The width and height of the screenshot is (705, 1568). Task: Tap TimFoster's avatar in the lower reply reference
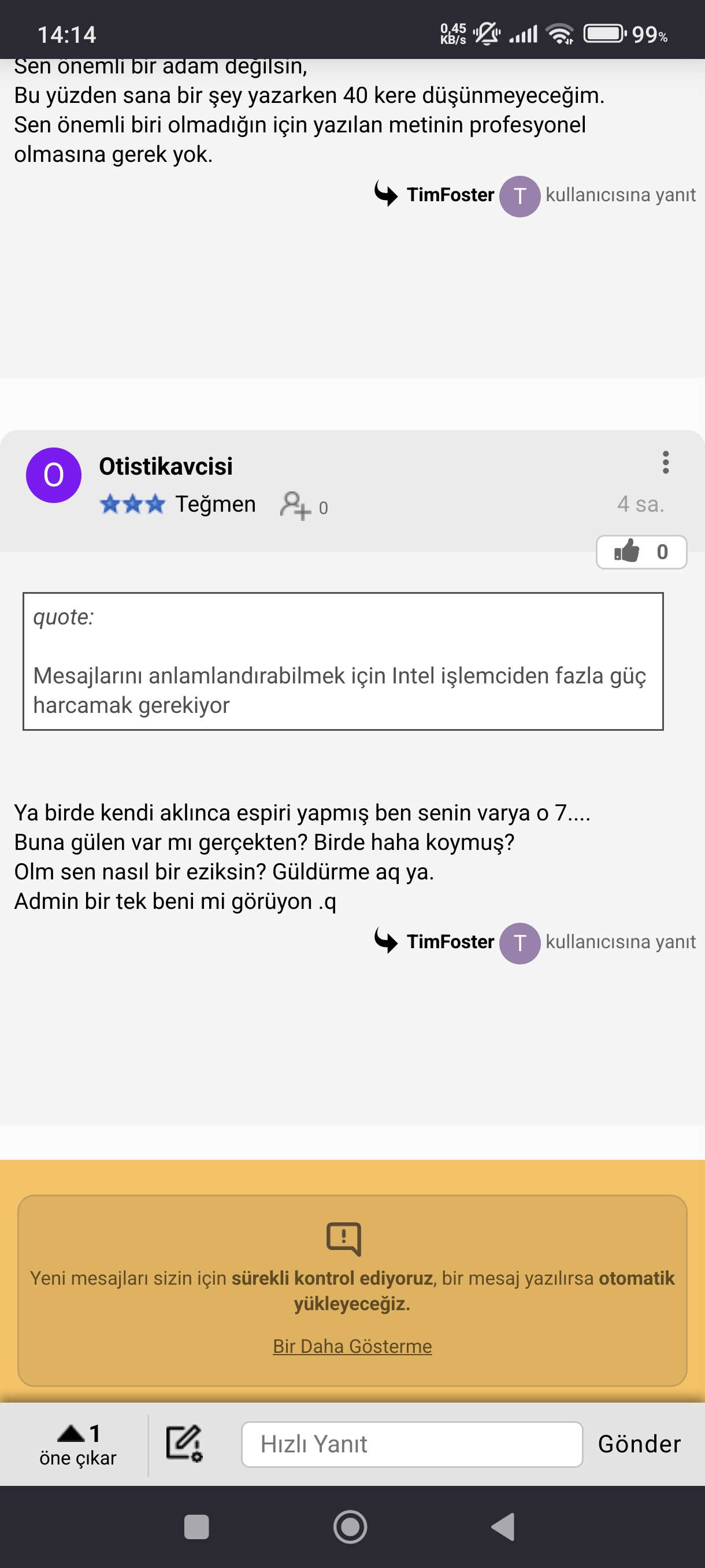coord(520,943)
